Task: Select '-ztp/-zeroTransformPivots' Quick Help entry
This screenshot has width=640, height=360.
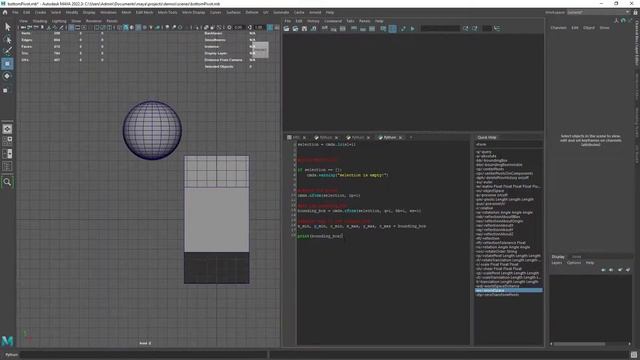Action: [x=497, y=295]
